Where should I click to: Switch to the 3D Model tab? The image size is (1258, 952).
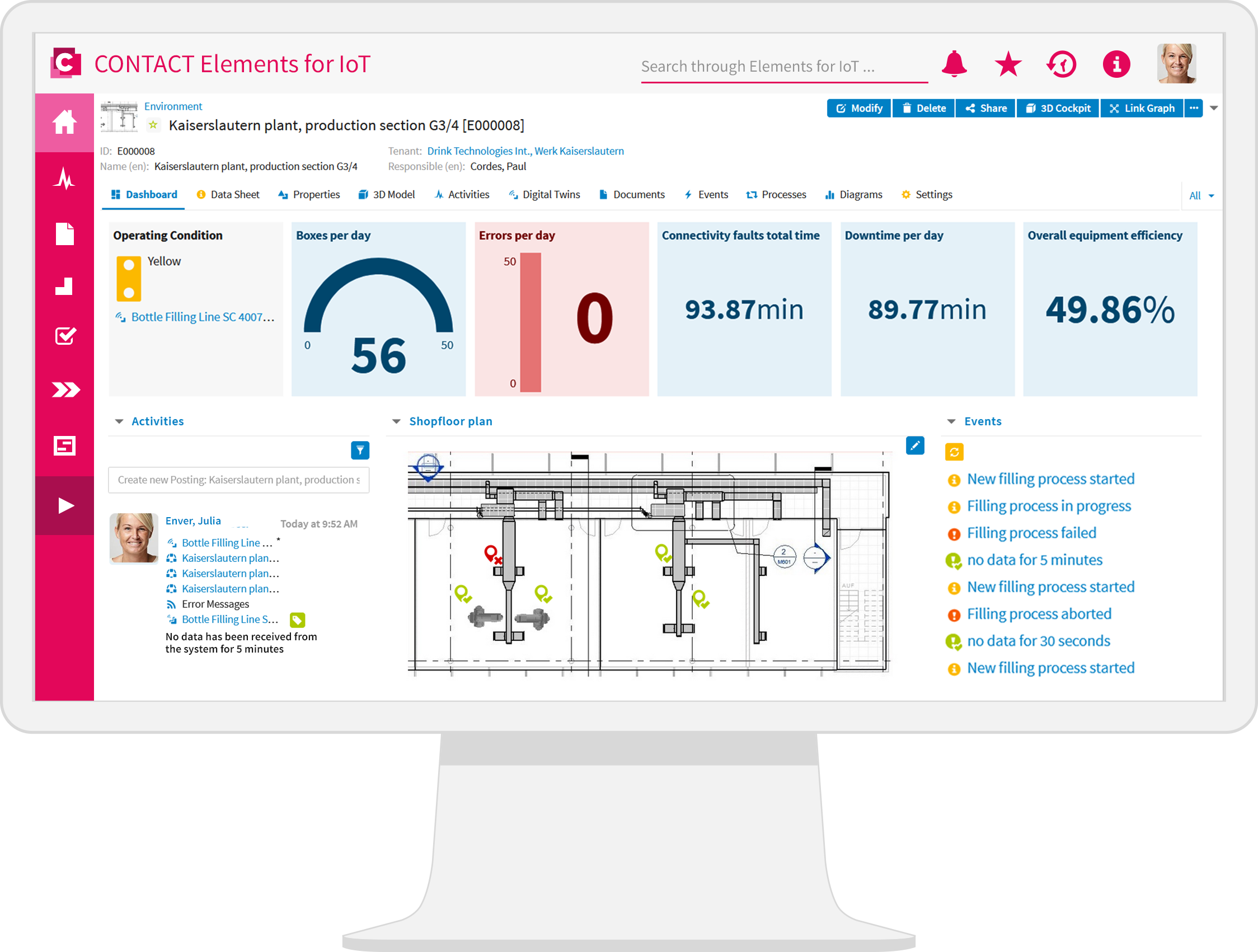point(387,195)
